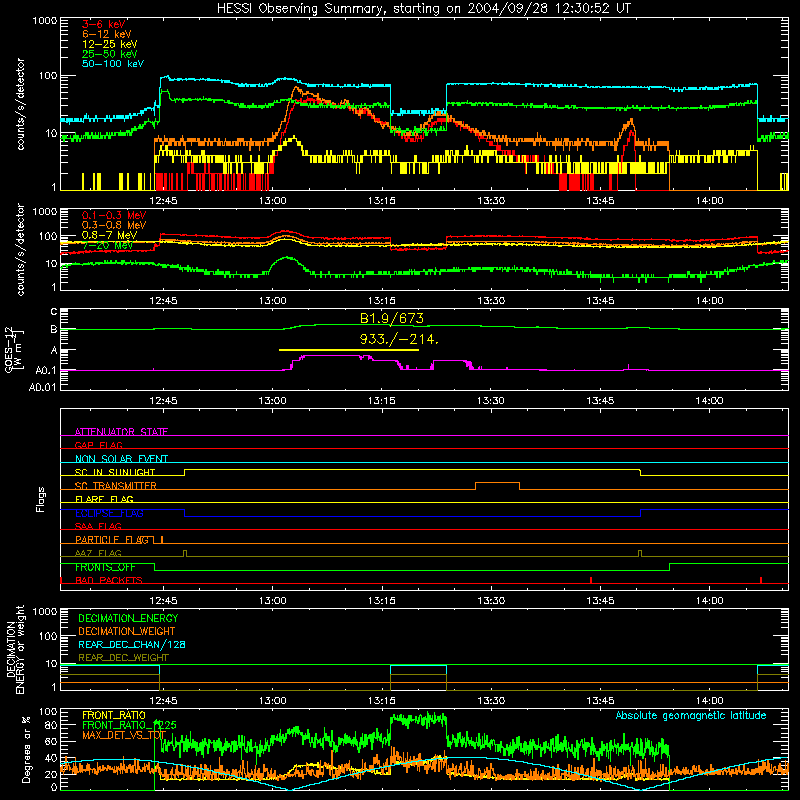Click the FRONTS_OFF flag label
The height and width of the screenshot is (800, 800).
click(106, 567)
